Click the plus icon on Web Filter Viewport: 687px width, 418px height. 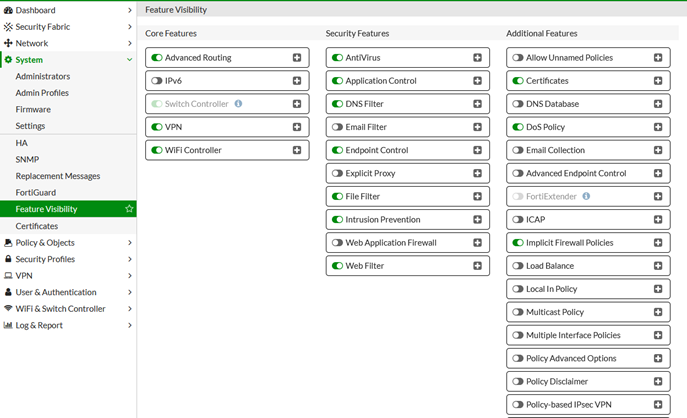pos(478,266)
